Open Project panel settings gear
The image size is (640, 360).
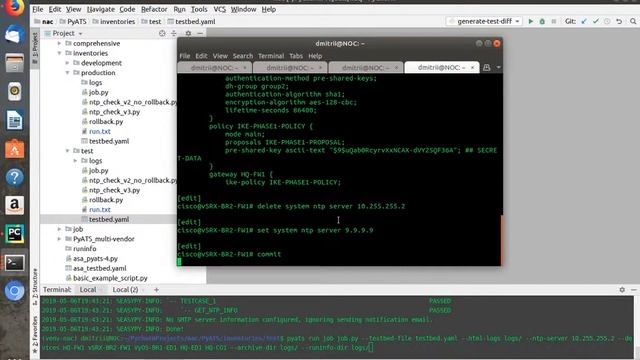188,33
